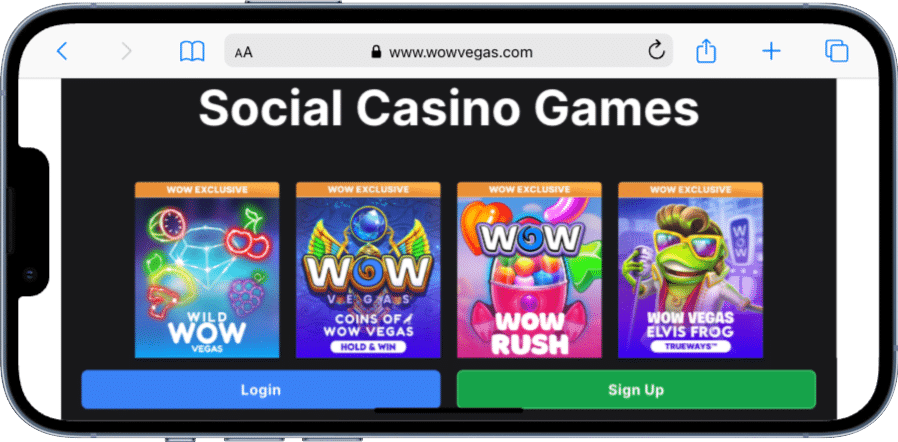Reload the page with the refresh icon
Viewport: 898px width, 442px height.
[x=656, y=52]
